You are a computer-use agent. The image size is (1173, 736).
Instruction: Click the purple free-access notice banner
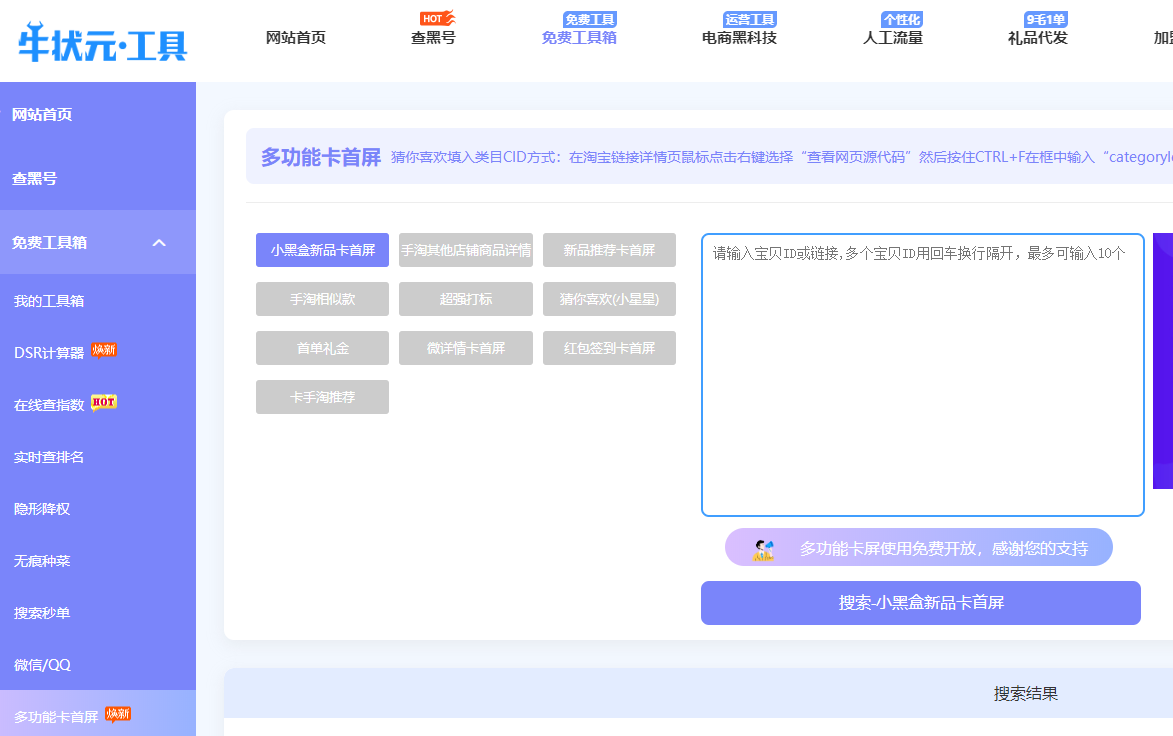click(x=918, y=547)
